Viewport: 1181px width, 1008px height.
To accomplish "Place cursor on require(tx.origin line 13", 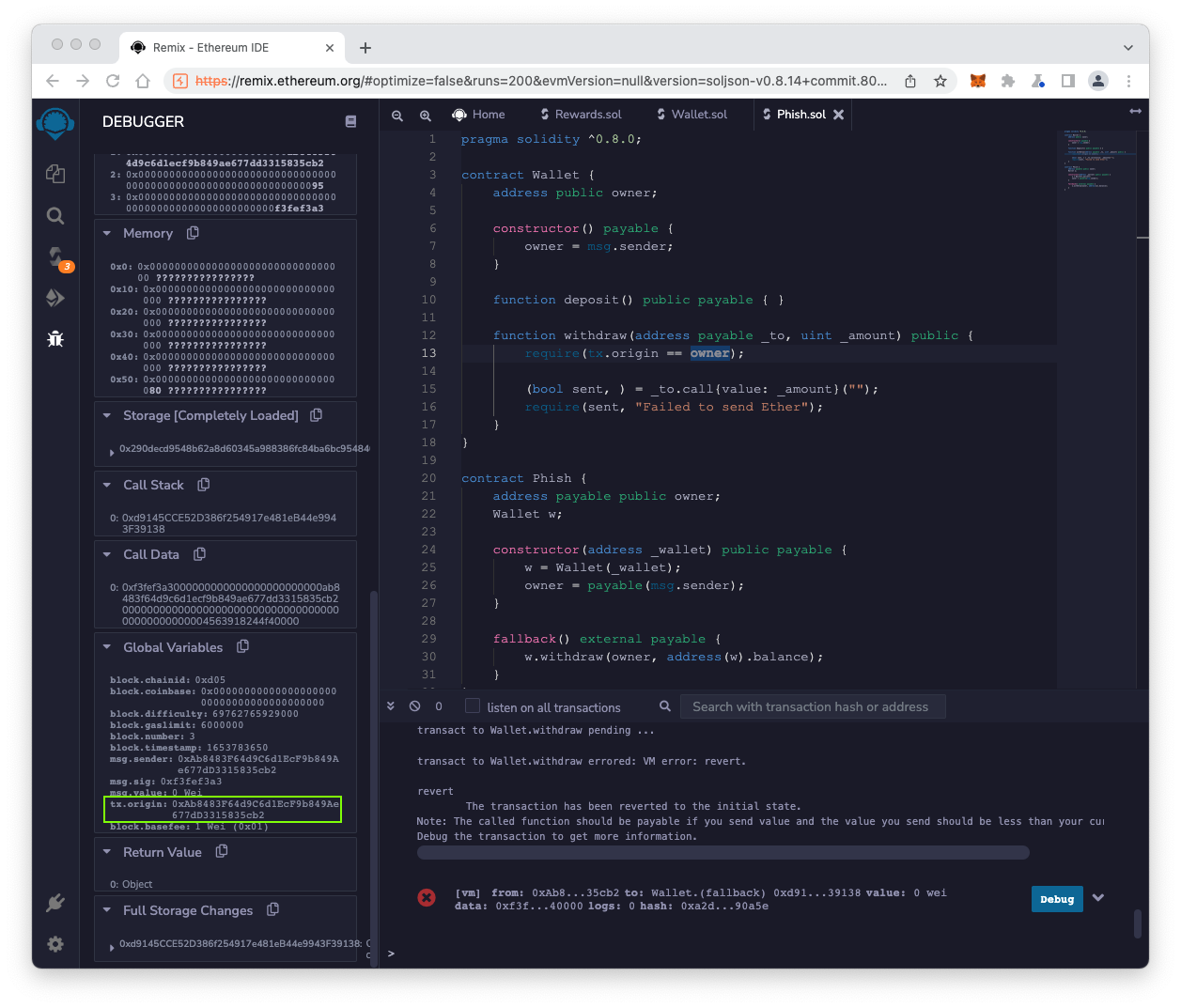I will tap(633, 353).
